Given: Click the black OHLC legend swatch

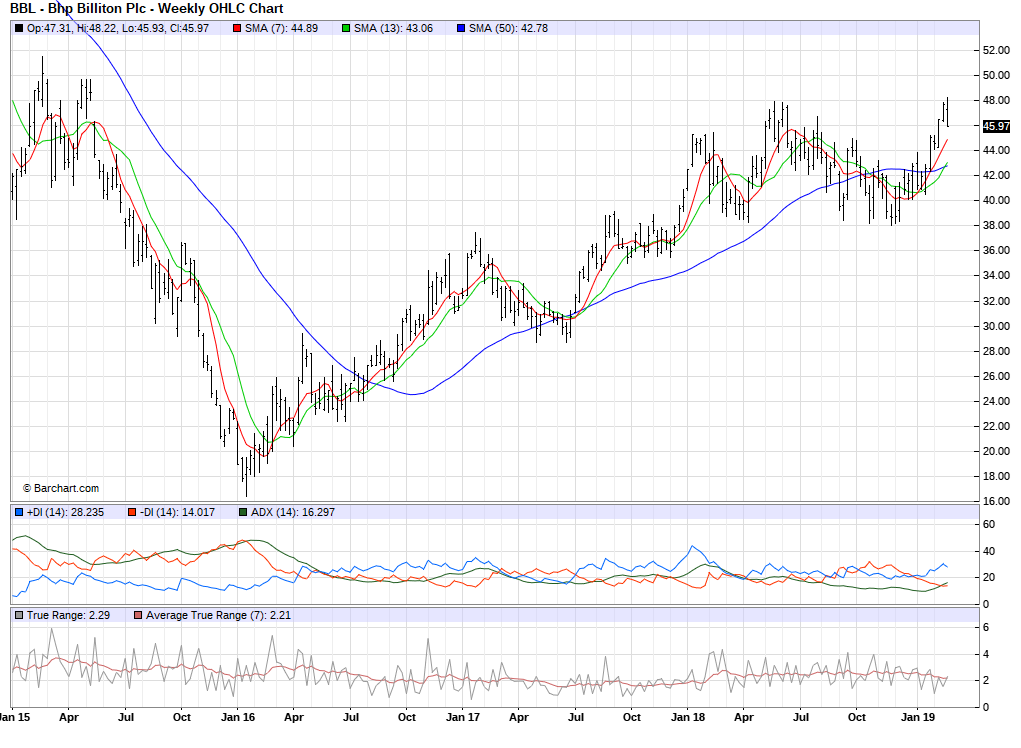Looking at the screenshot, I should pos(19,28).
